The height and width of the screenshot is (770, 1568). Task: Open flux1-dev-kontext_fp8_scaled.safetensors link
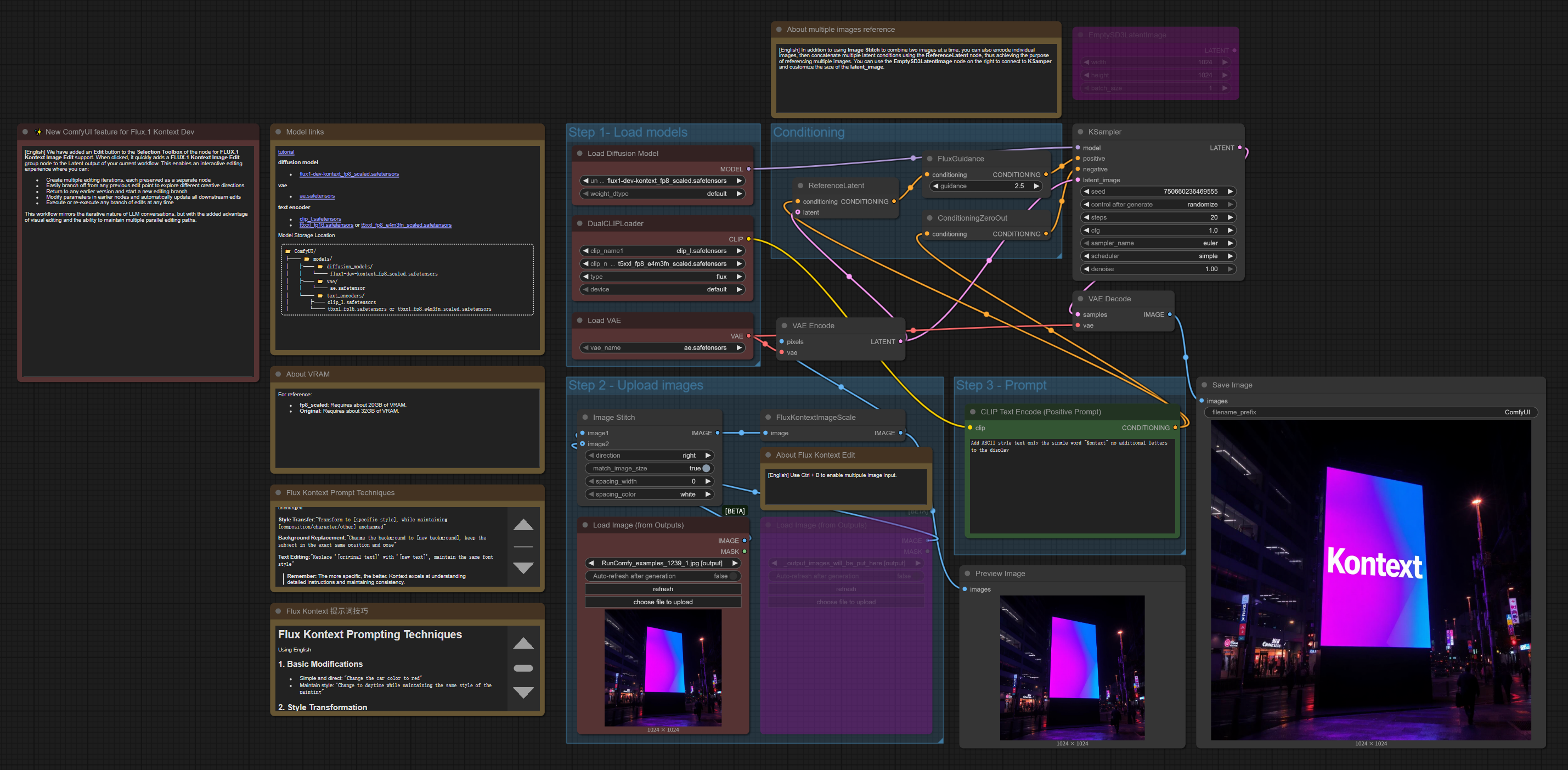tap(349, 174)
